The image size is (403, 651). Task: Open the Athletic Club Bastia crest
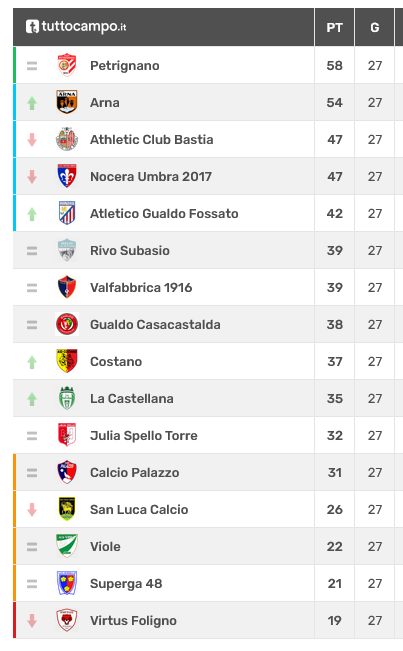tap(67, 139)
